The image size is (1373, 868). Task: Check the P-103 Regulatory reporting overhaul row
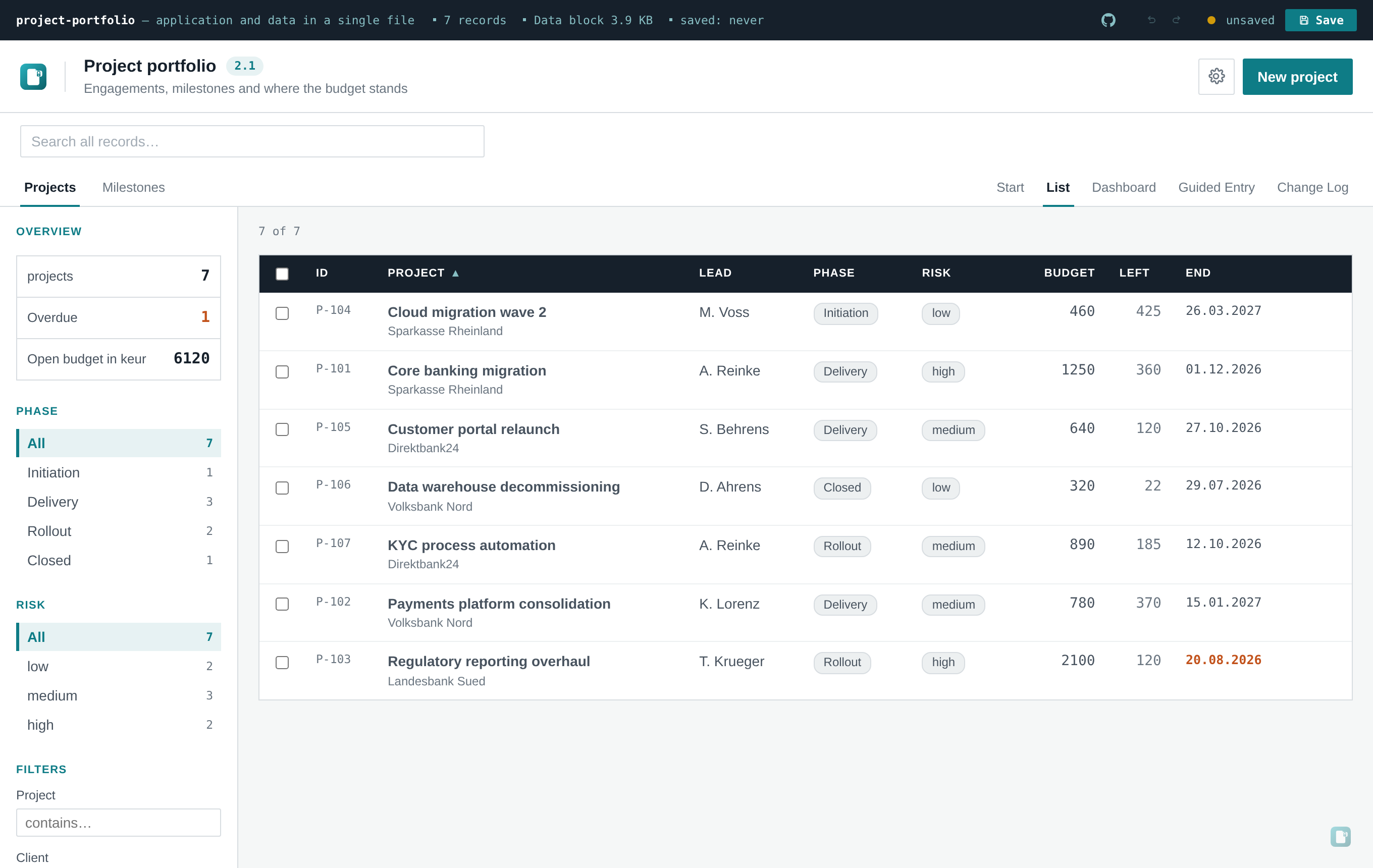click(x=282, y=662)
